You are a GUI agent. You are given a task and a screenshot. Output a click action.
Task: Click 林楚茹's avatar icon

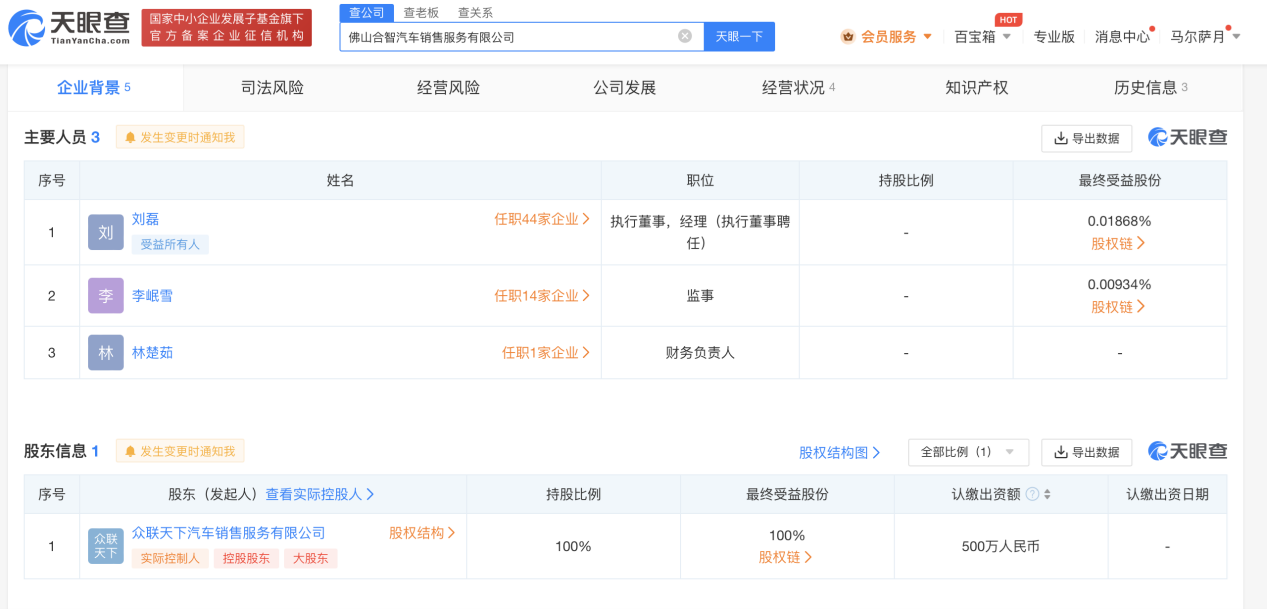point(106,353)
